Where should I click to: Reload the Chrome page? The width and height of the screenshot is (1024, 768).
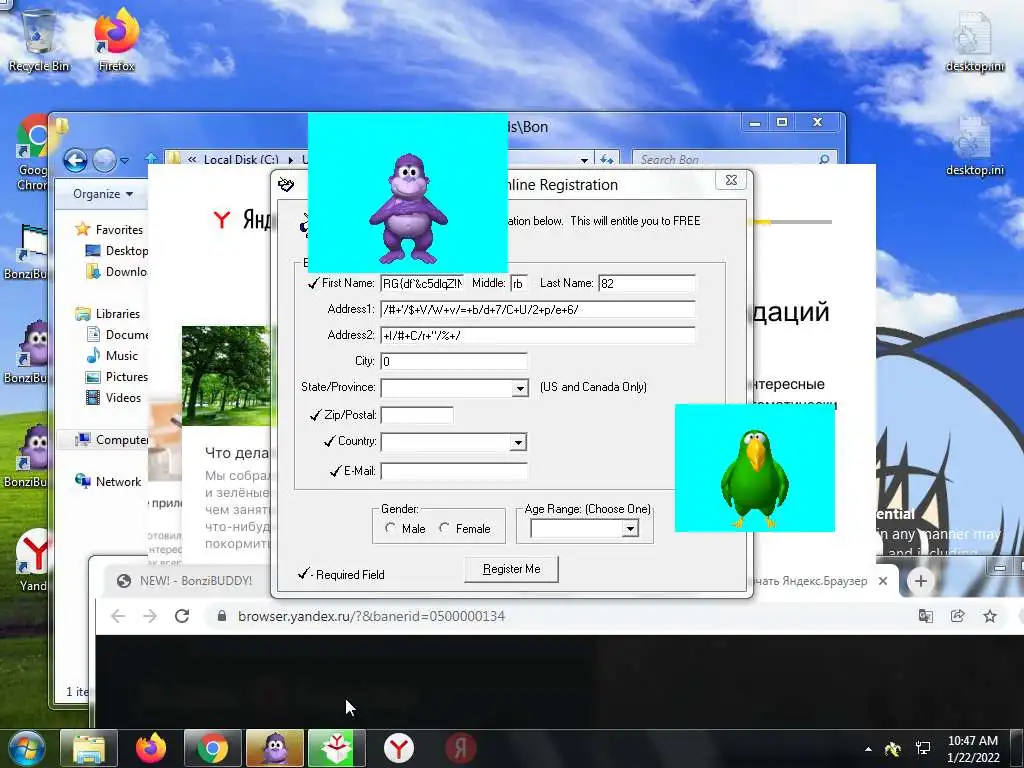pyautogui.click(x=182, y=616)
